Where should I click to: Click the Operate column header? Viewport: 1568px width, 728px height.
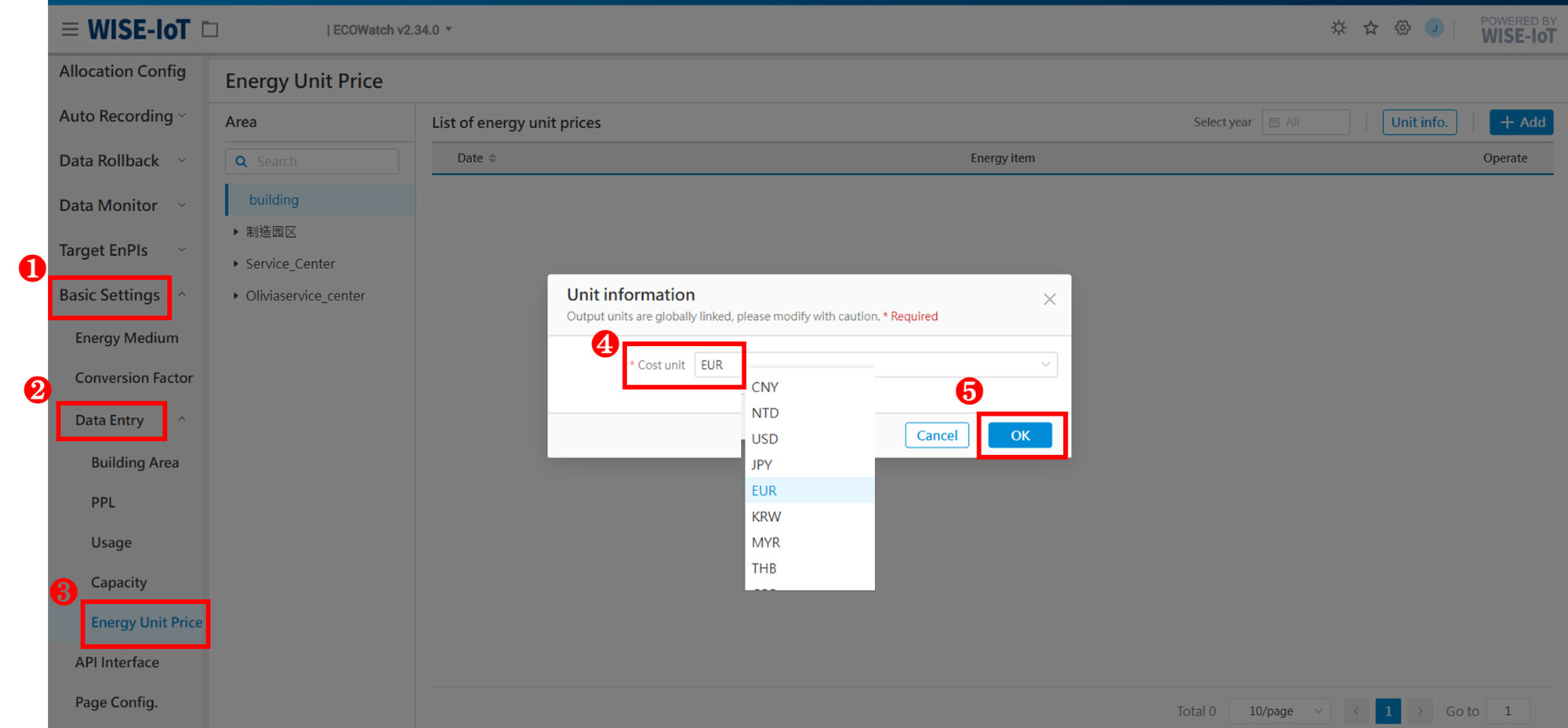tap(1505, 158)
